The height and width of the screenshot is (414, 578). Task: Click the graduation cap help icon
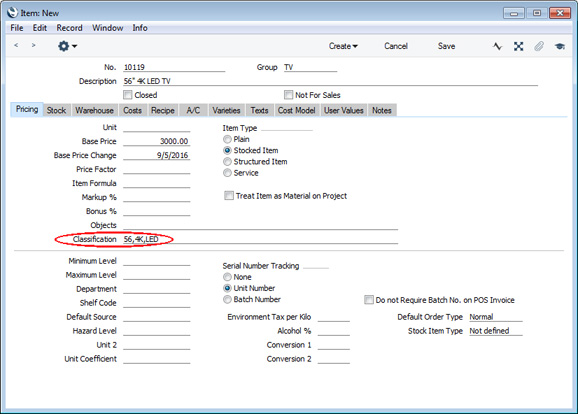coord(560,46)
